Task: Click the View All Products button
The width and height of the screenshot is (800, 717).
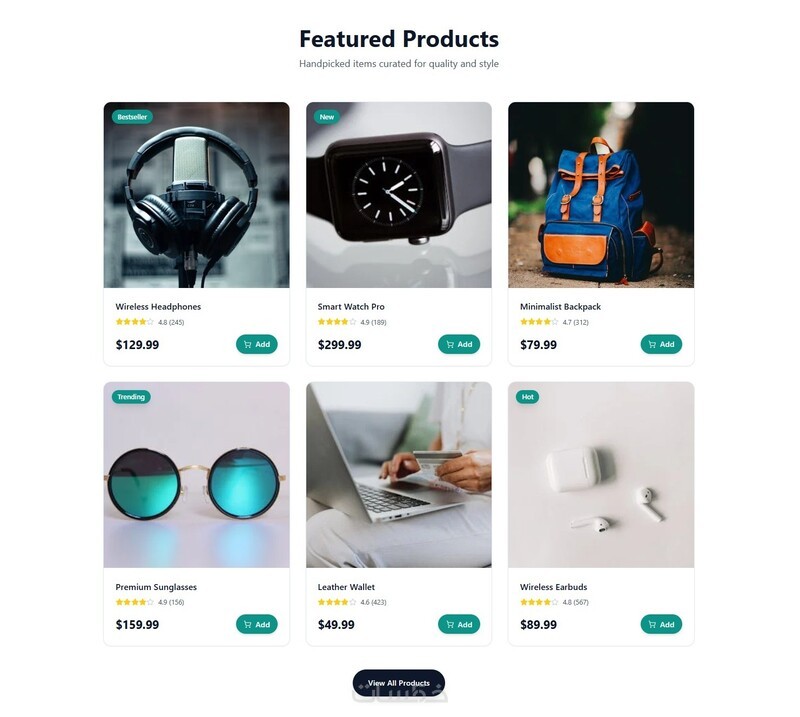Action: click(399, 683)
